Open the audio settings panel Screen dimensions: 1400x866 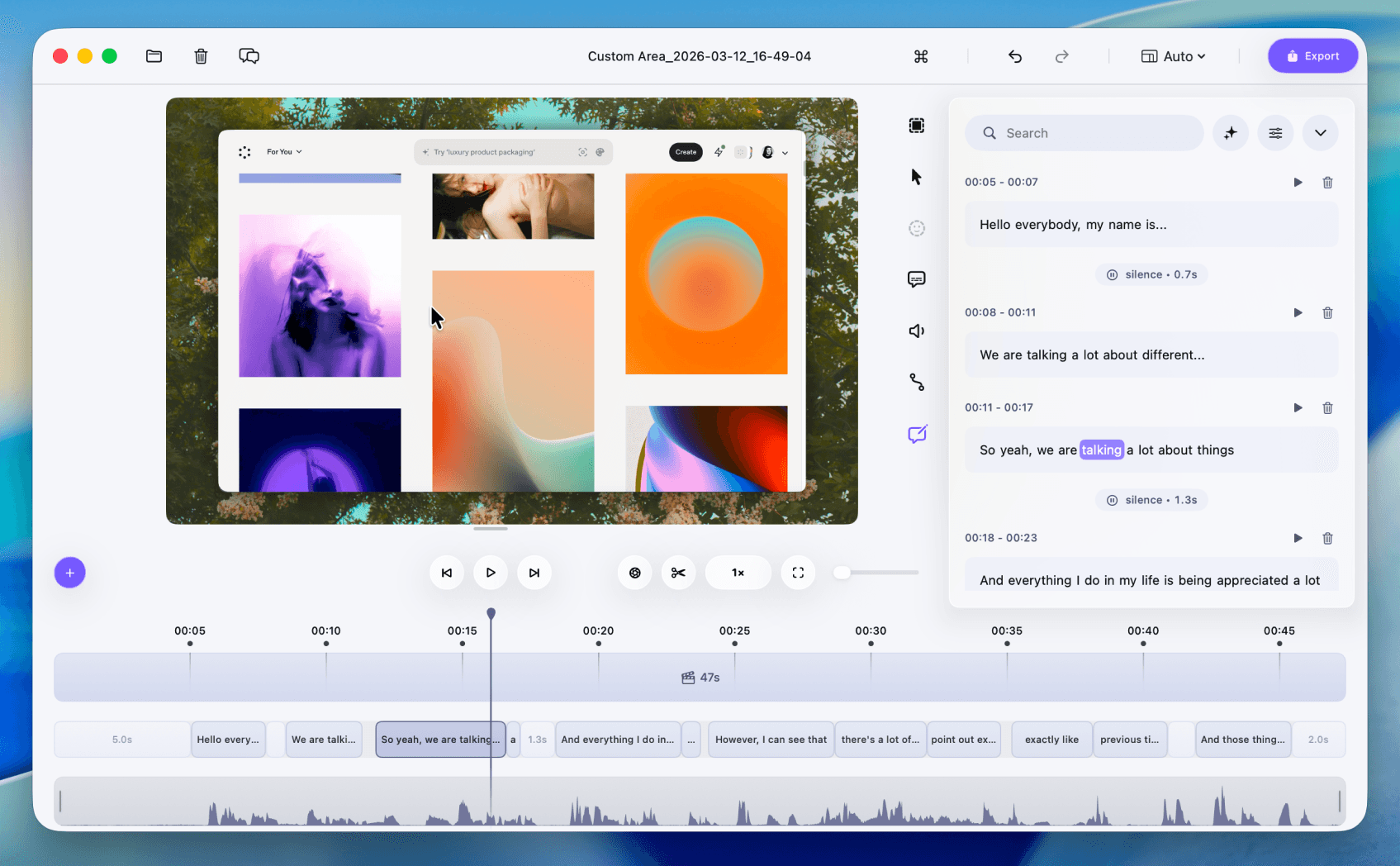917,331
